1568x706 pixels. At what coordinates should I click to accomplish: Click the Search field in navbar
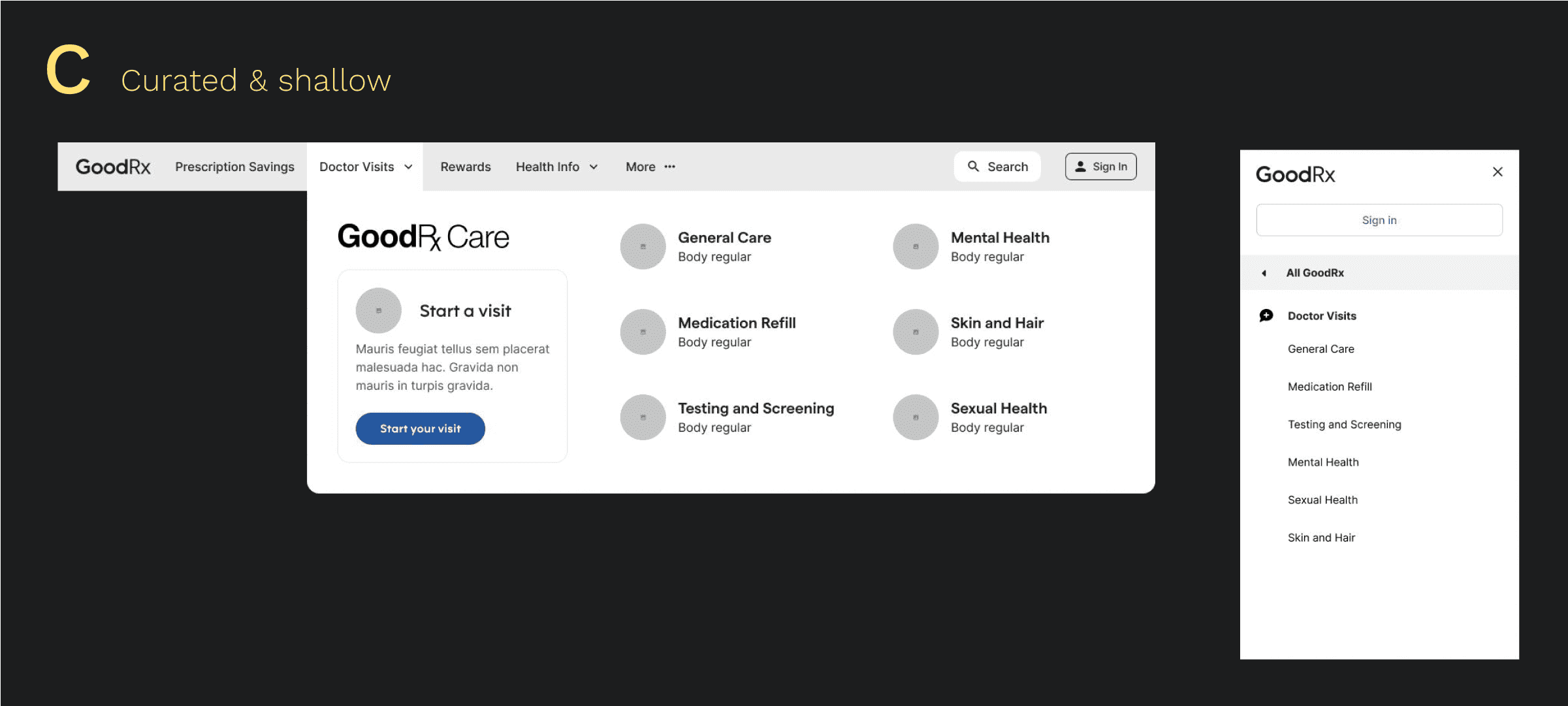[x=997, y=167]
